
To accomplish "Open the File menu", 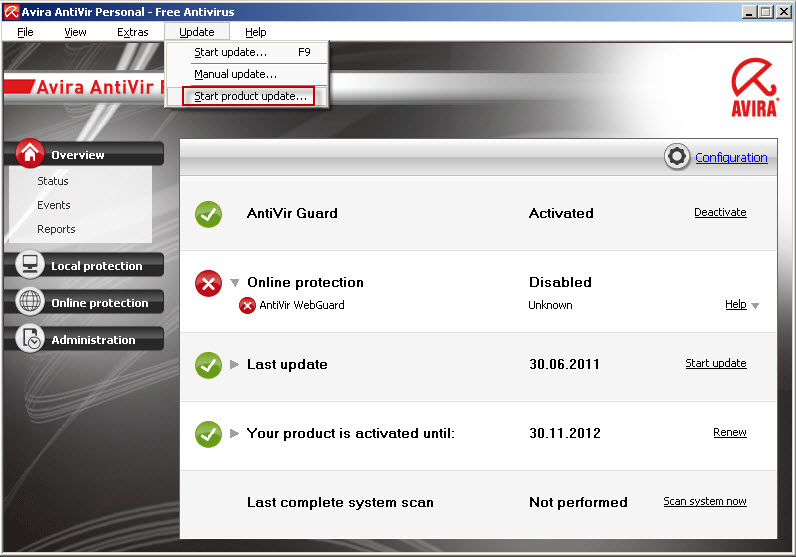I will coord(25,32).
